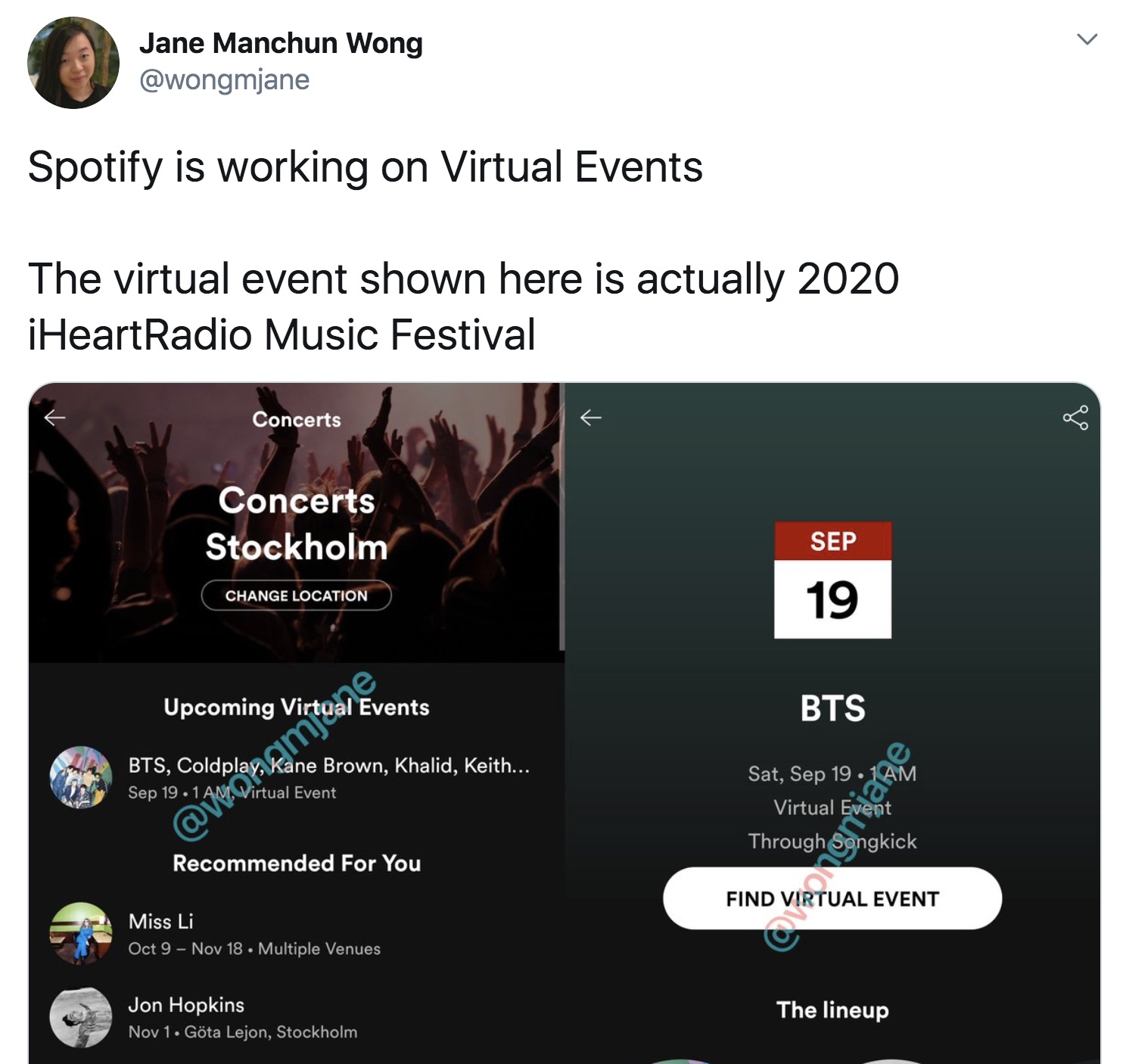The width and height of the screenshot is (1126, 1064).
Task: Go back using the BTS event arrow
Action: pyautogui.click(x=590, y=417)
